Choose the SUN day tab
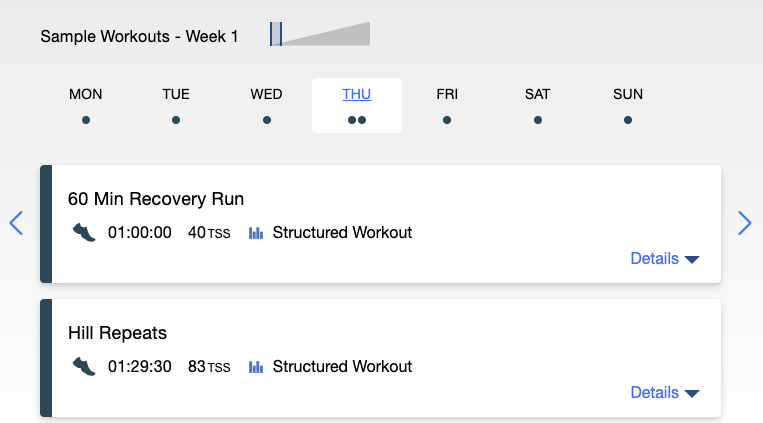The width and height of the screenshot is (763, 423). pos(628,95)
